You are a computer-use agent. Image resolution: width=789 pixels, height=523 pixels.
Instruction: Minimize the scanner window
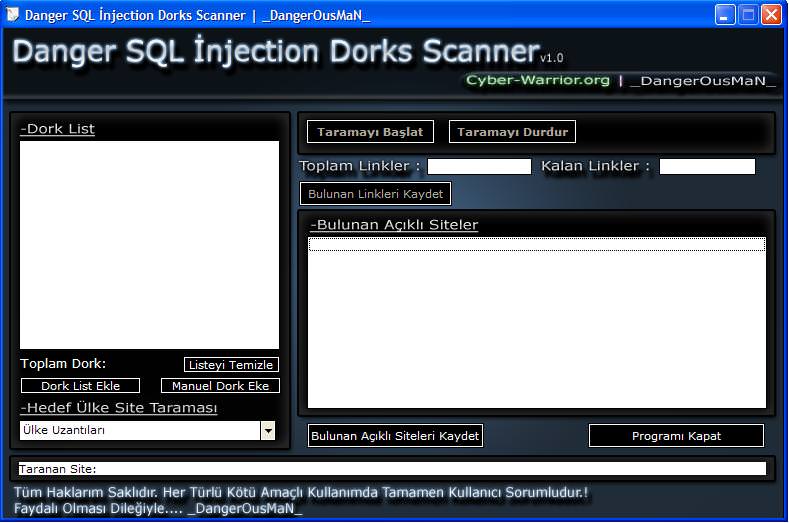pyautogui.click(x=725, y=15)
